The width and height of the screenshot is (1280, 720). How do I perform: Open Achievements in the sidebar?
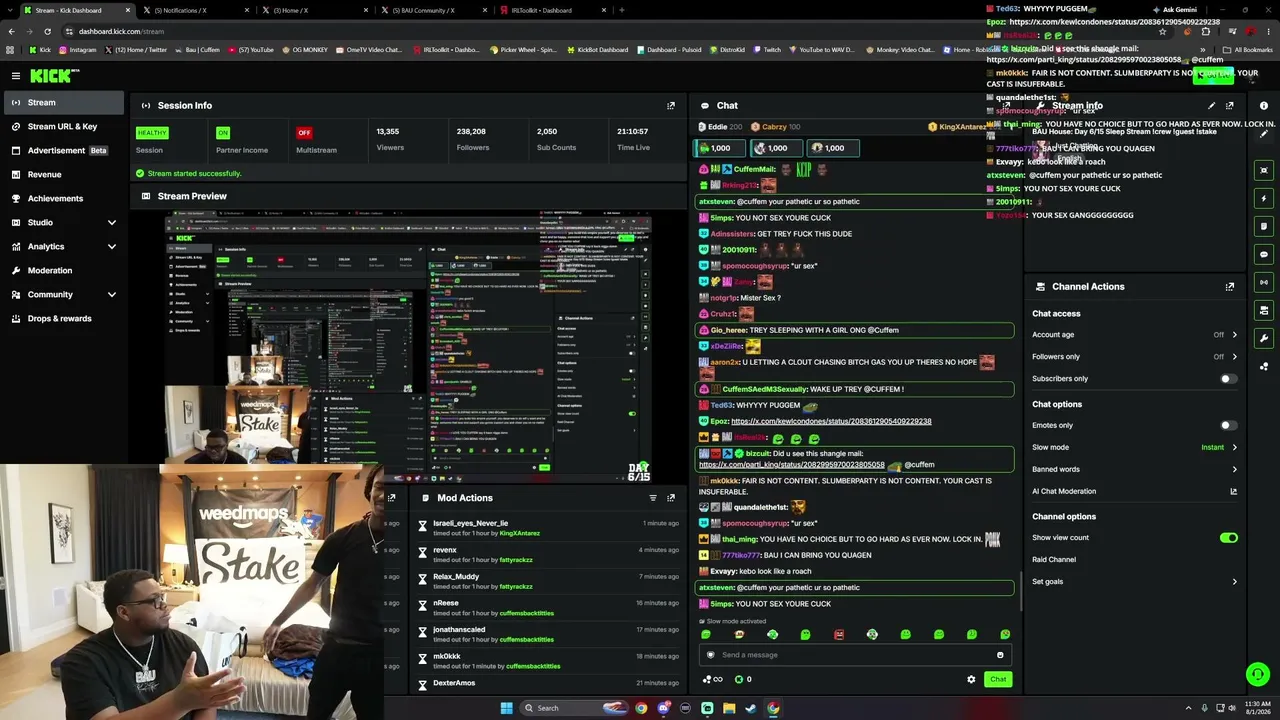click(64, 198)
